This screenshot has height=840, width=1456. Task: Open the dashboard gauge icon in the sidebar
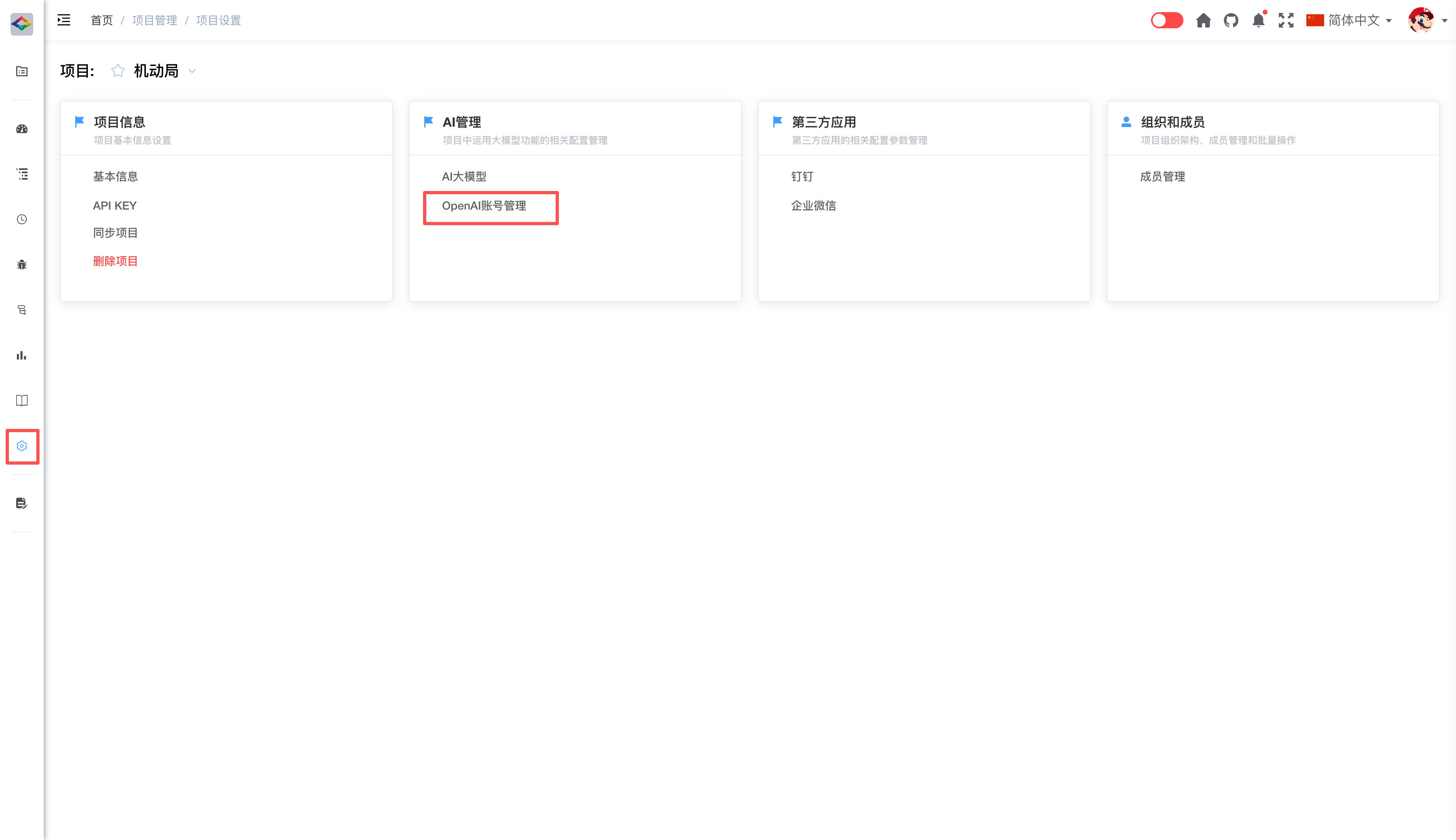click(22, 129)
